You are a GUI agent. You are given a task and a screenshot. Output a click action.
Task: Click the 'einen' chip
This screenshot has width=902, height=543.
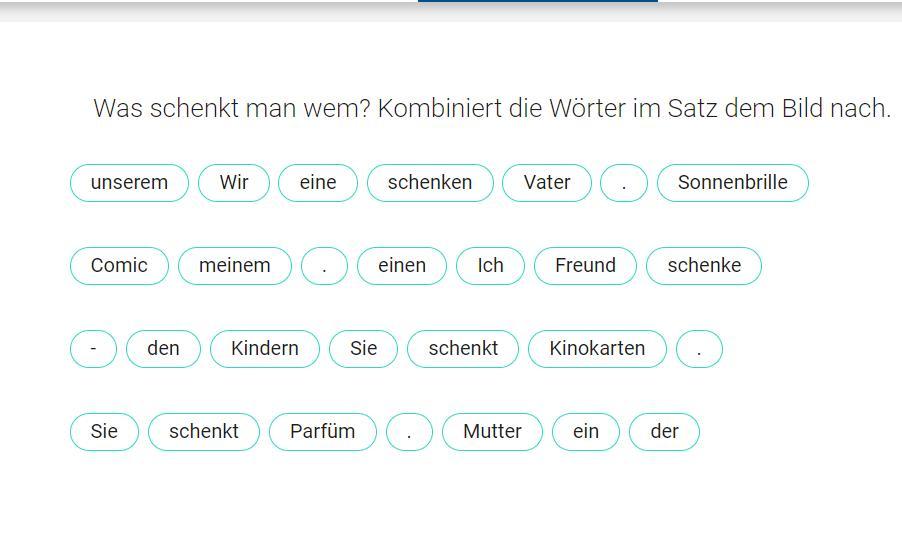pos(402,266)
